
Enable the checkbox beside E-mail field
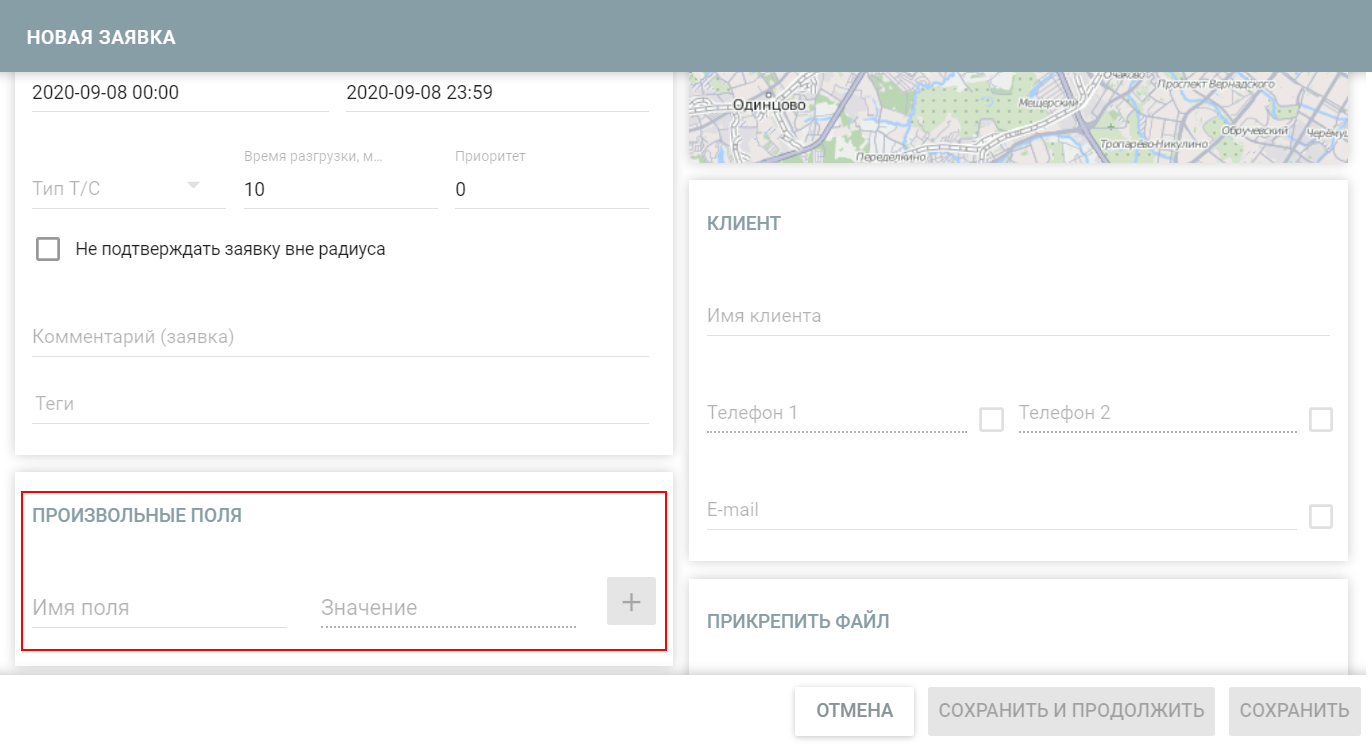click(1322, 516)
